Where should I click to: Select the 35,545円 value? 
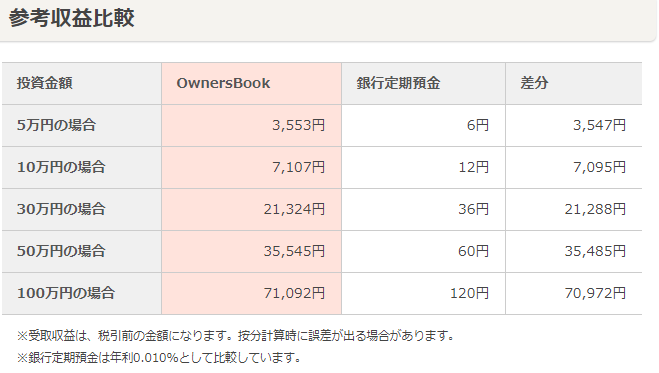pyautogui.click(x=294, y=251)
